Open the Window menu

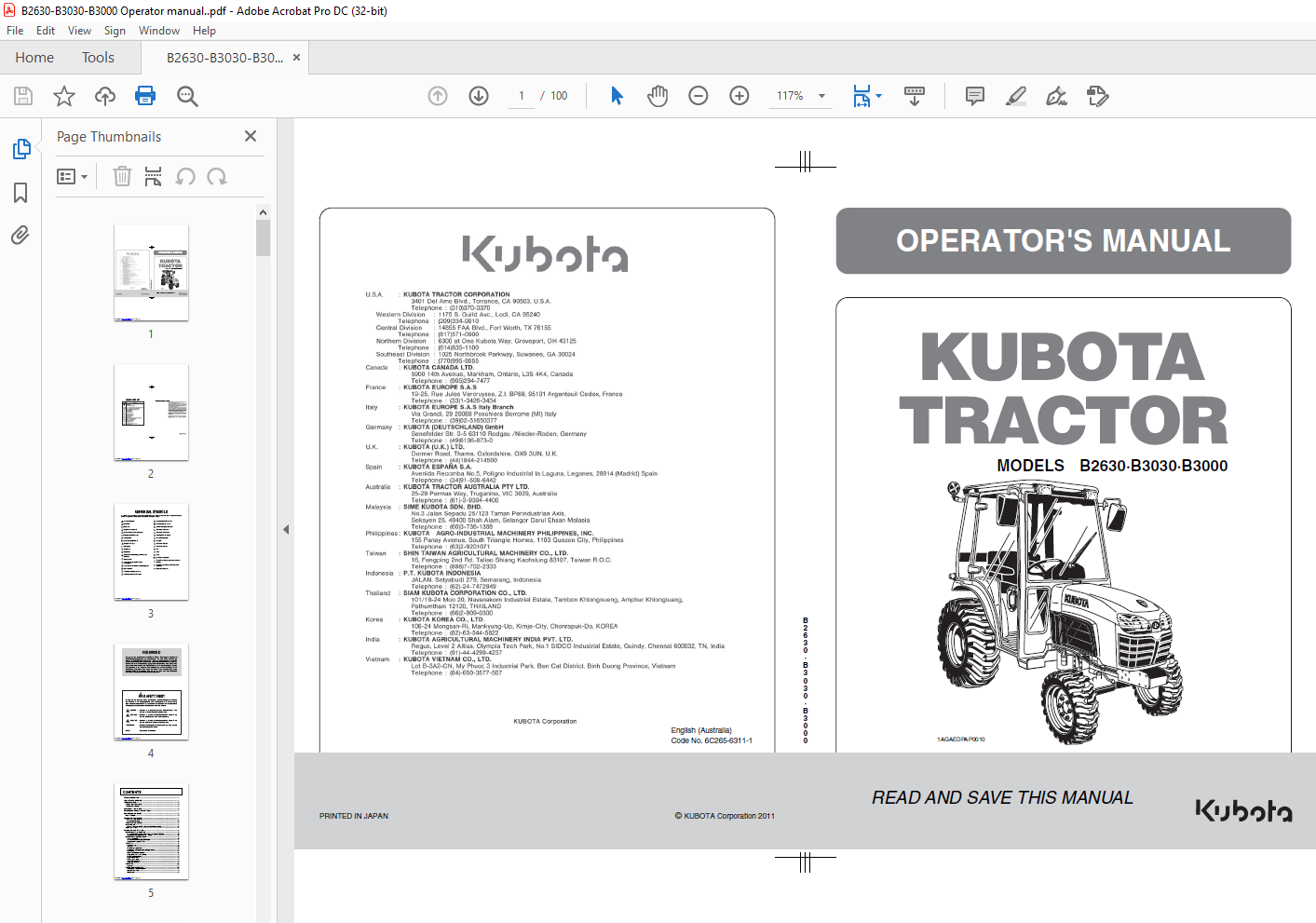point(159,31)
